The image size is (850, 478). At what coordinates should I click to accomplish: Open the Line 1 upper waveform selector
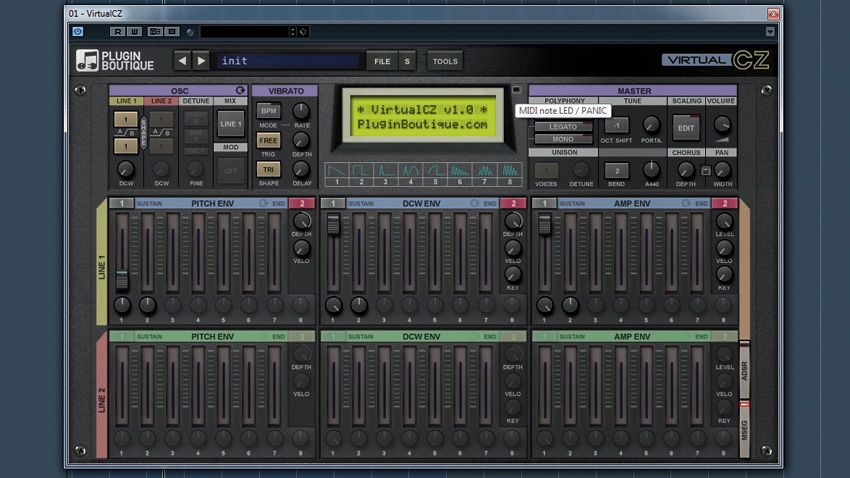pyautogui.click(x=126, y=119)
